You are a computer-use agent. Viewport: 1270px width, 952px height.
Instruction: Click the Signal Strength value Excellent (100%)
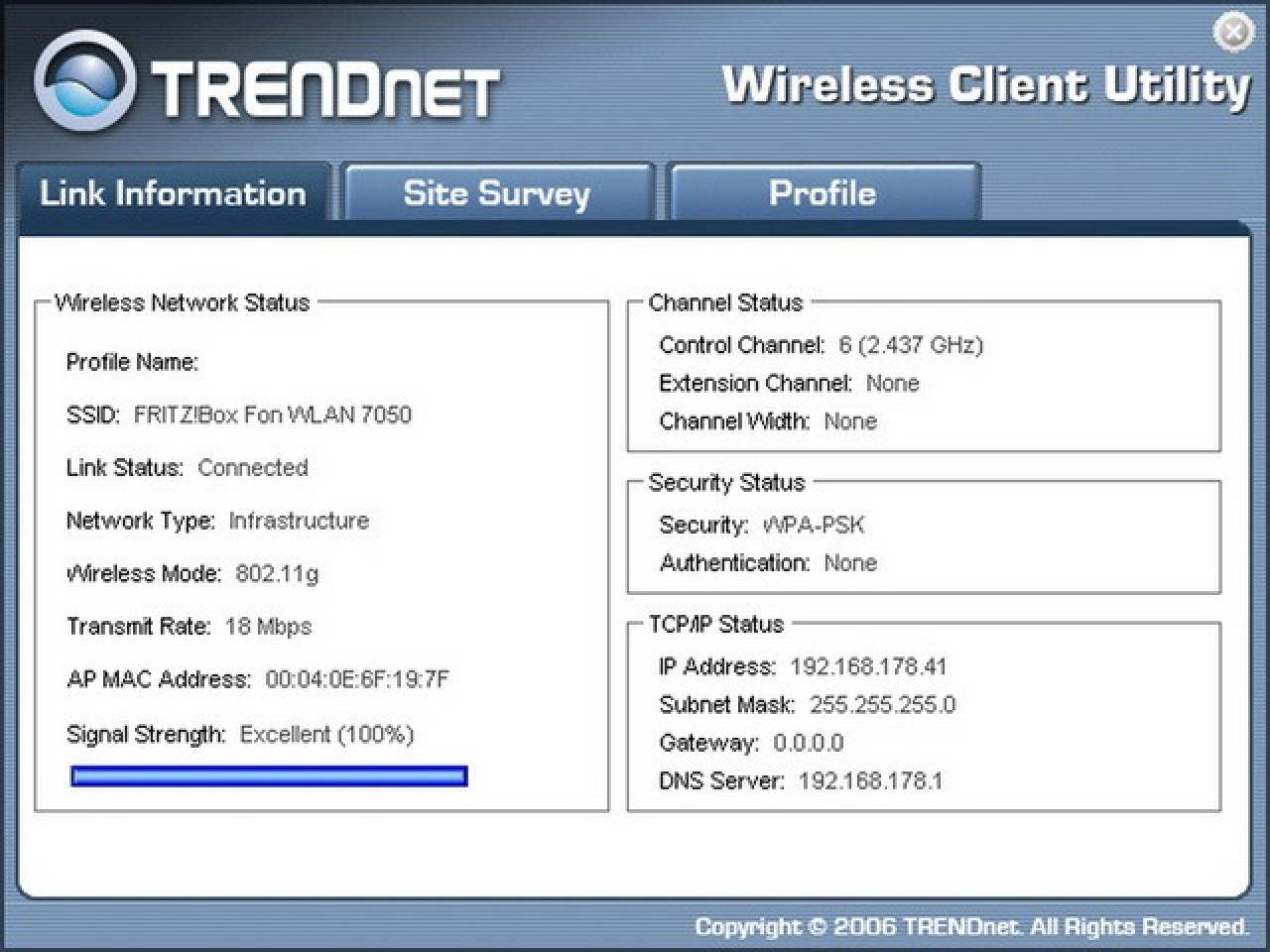coord(327,734)
